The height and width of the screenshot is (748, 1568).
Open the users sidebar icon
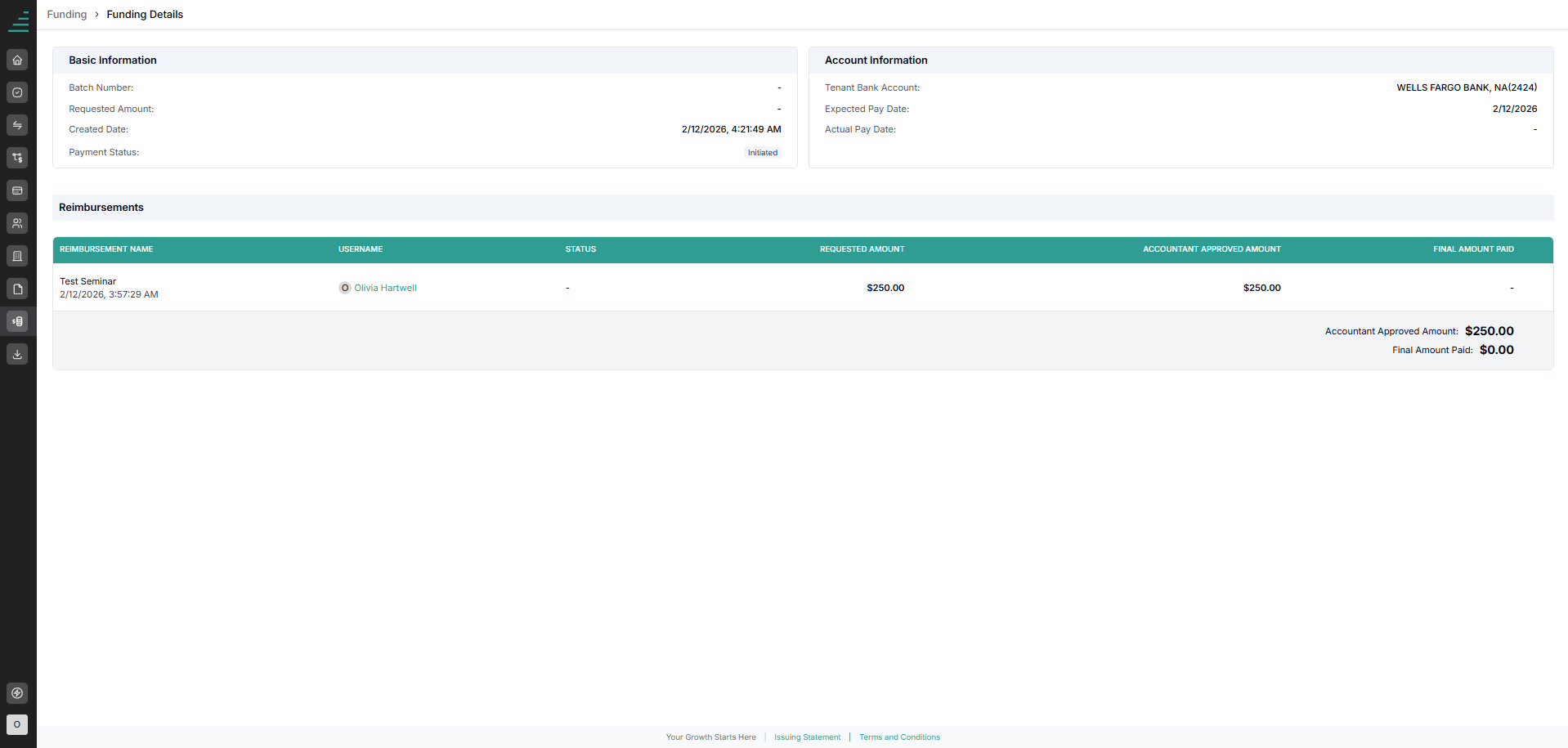[17, 223]
